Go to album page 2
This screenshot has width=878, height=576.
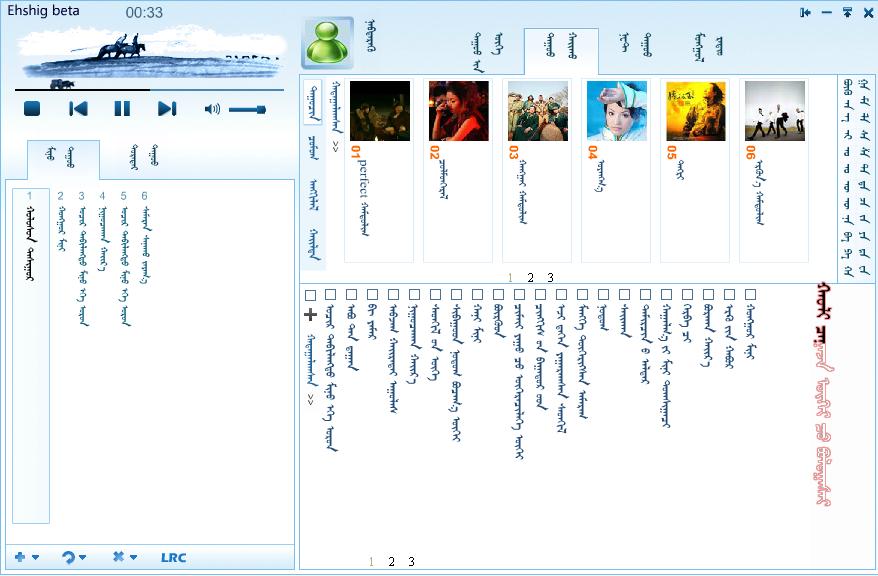point(530,277)
